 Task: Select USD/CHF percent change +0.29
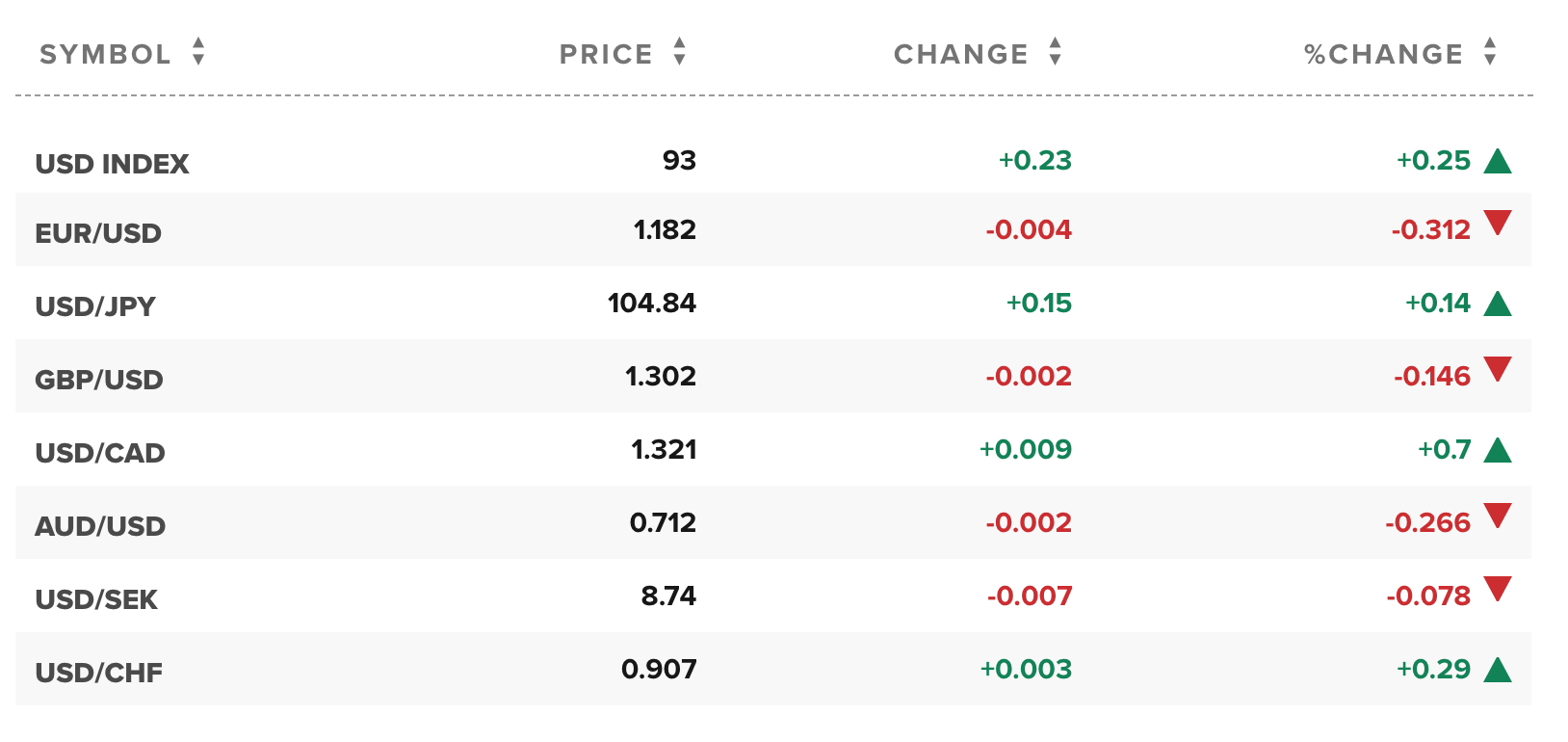pos(1434,669)
